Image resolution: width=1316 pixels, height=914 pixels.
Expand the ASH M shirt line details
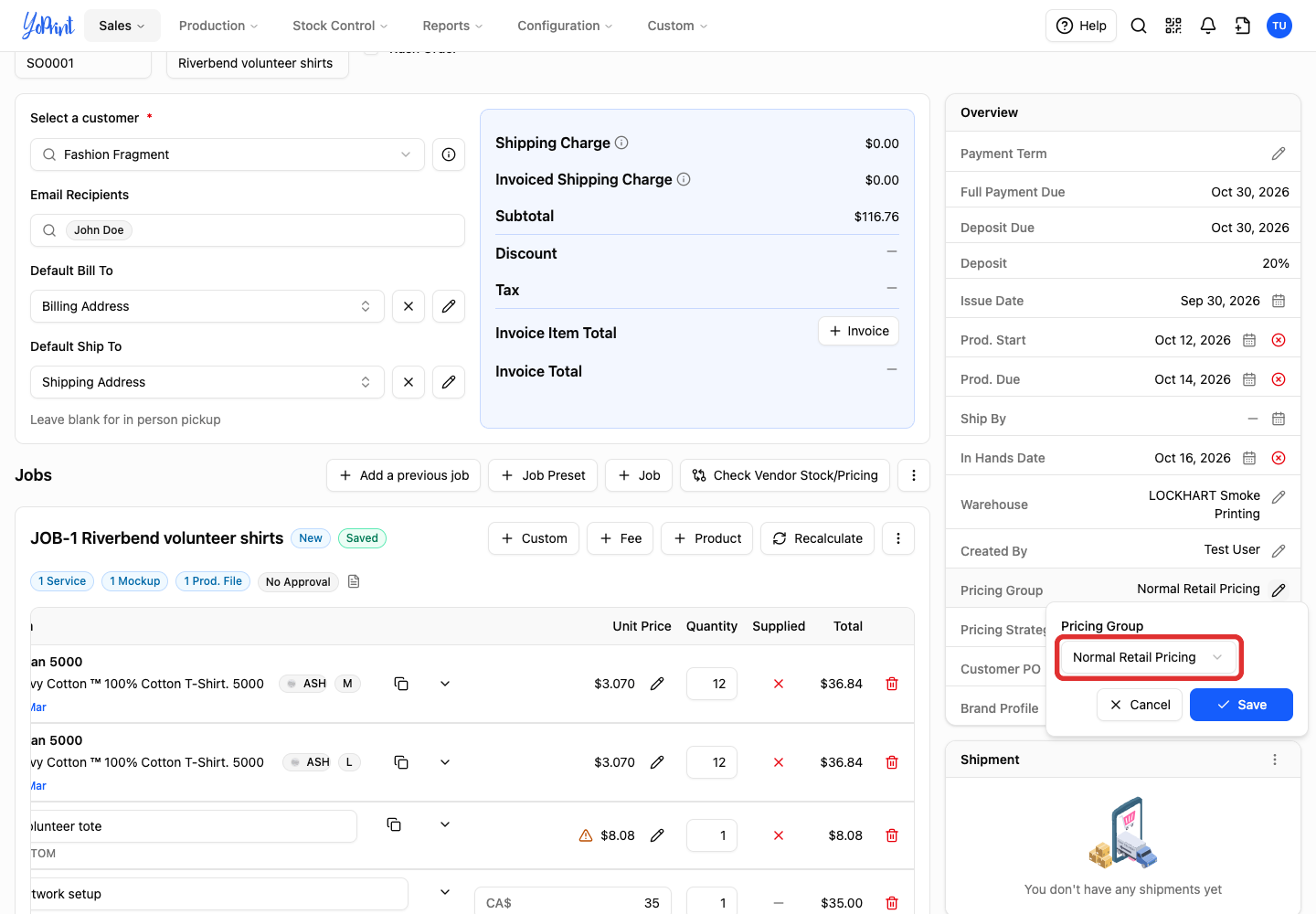pos(445,684)
